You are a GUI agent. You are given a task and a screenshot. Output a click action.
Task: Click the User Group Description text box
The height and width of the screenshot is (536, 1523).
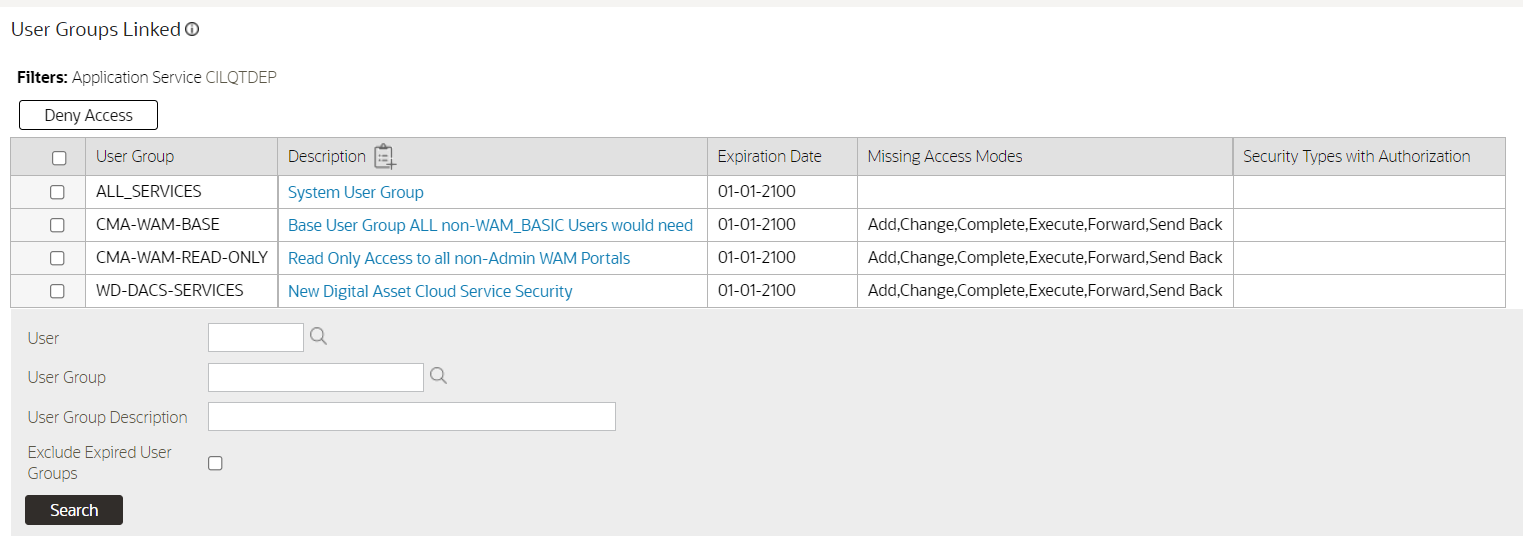point(411,417)
